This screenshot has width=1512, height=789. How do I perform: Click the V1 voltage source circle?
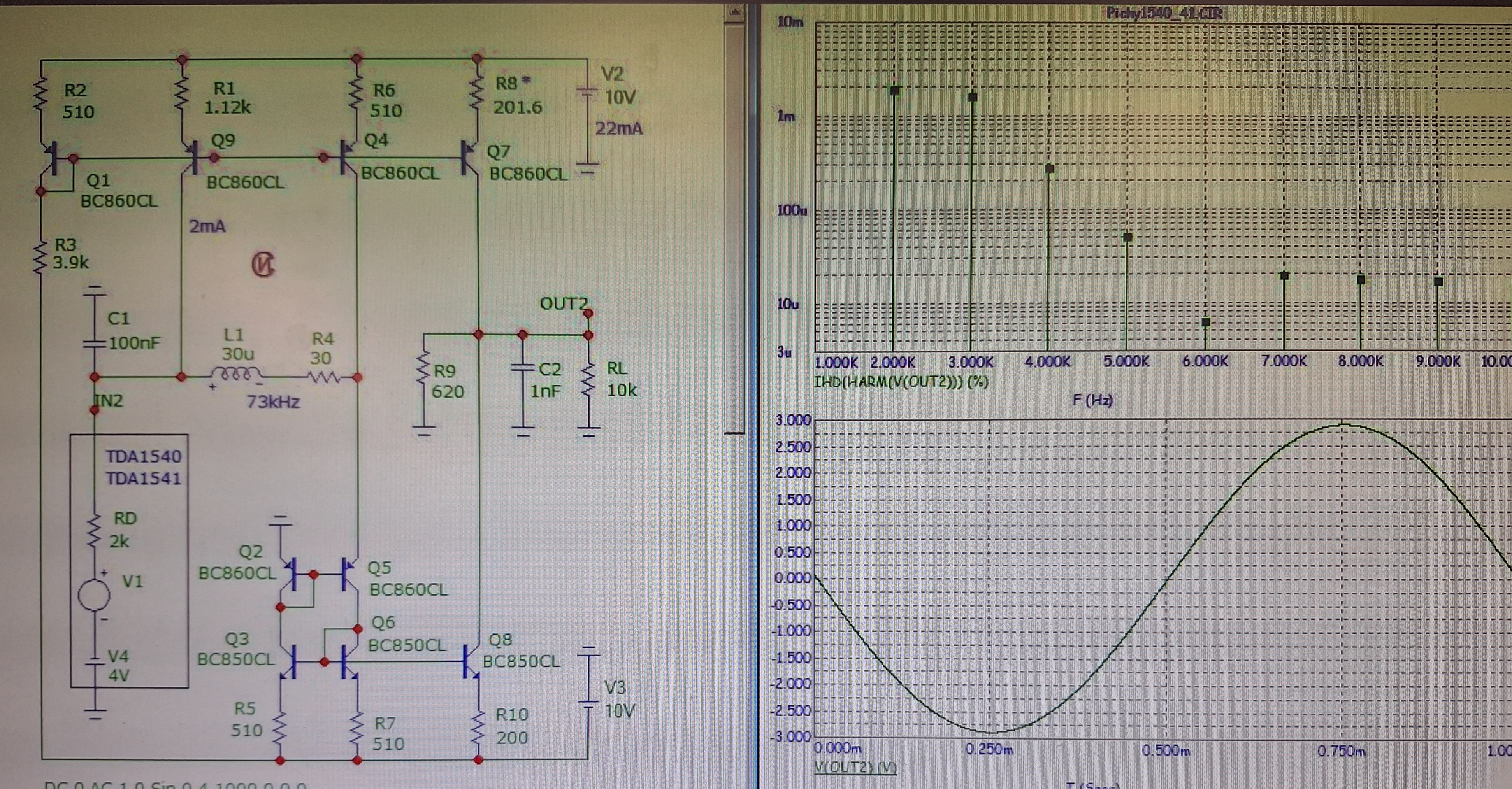pyautogui.click(x=94, y=595)
